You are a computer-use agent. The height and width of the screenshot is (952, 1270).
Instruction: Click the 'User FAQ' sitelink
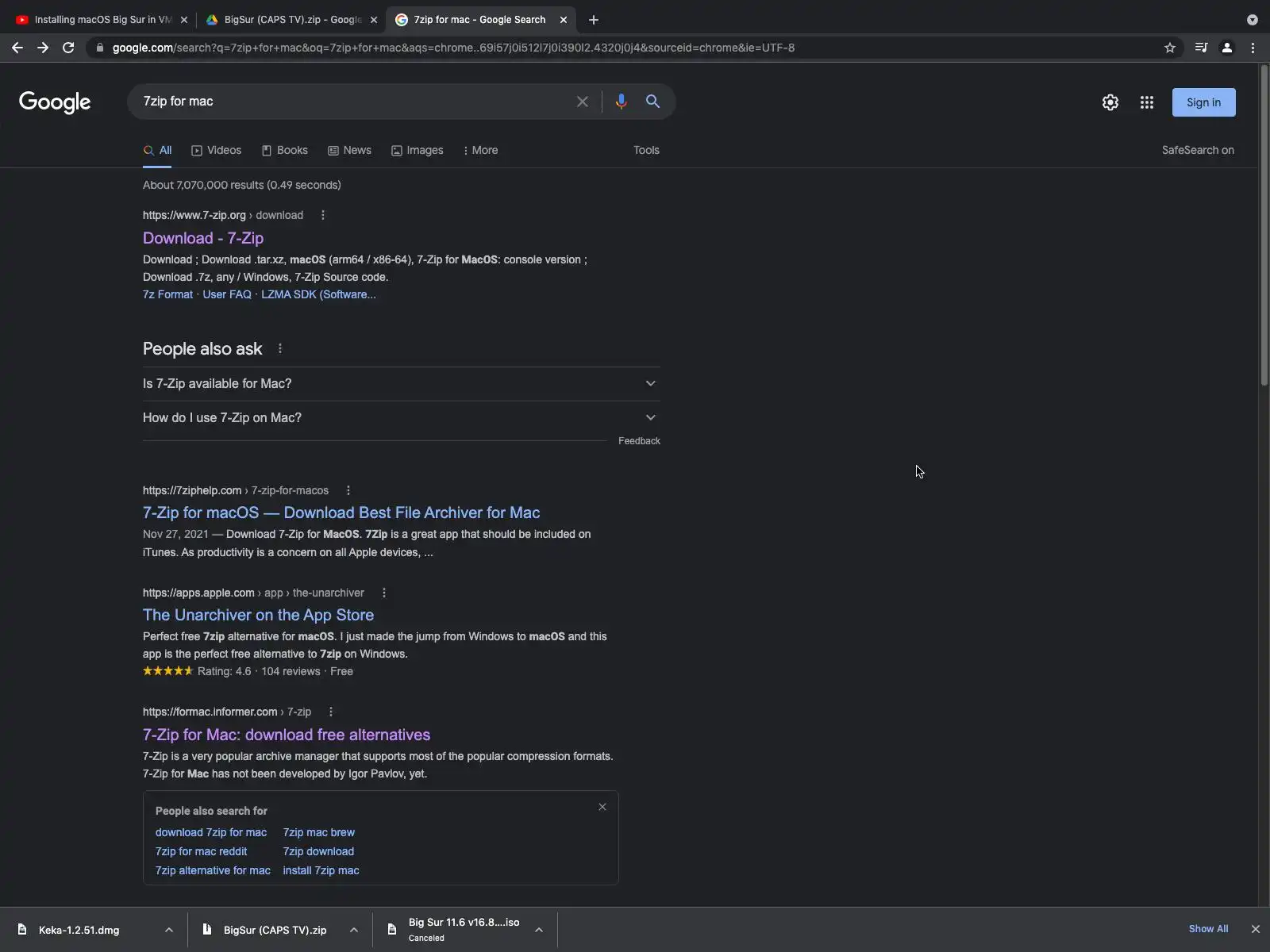click(x=227, y=294)
